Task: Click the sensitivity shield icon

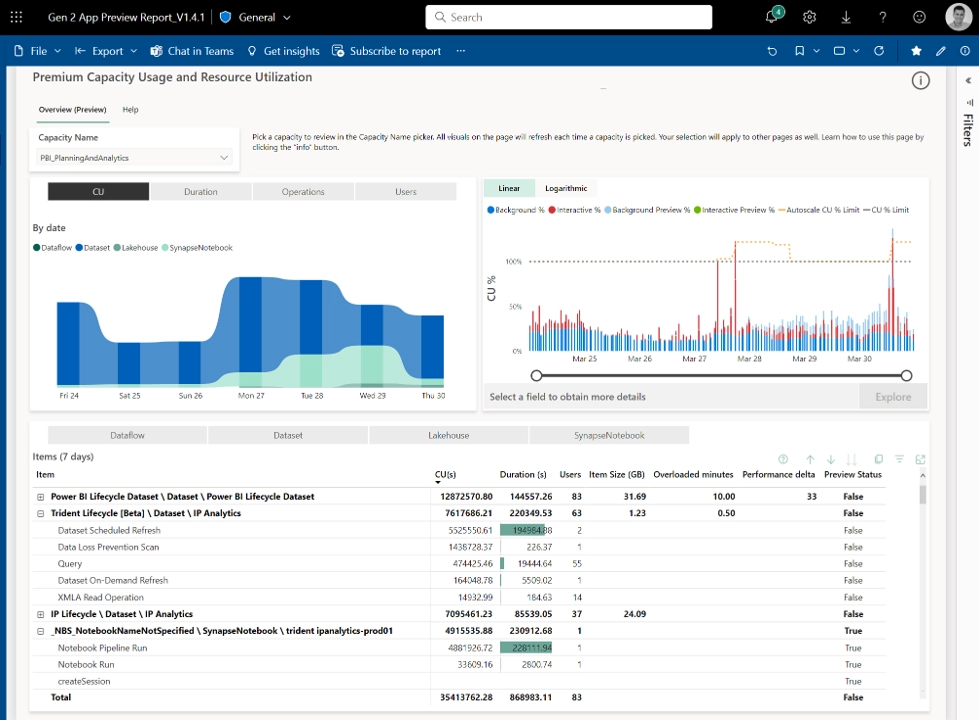Action: point(225,17)
